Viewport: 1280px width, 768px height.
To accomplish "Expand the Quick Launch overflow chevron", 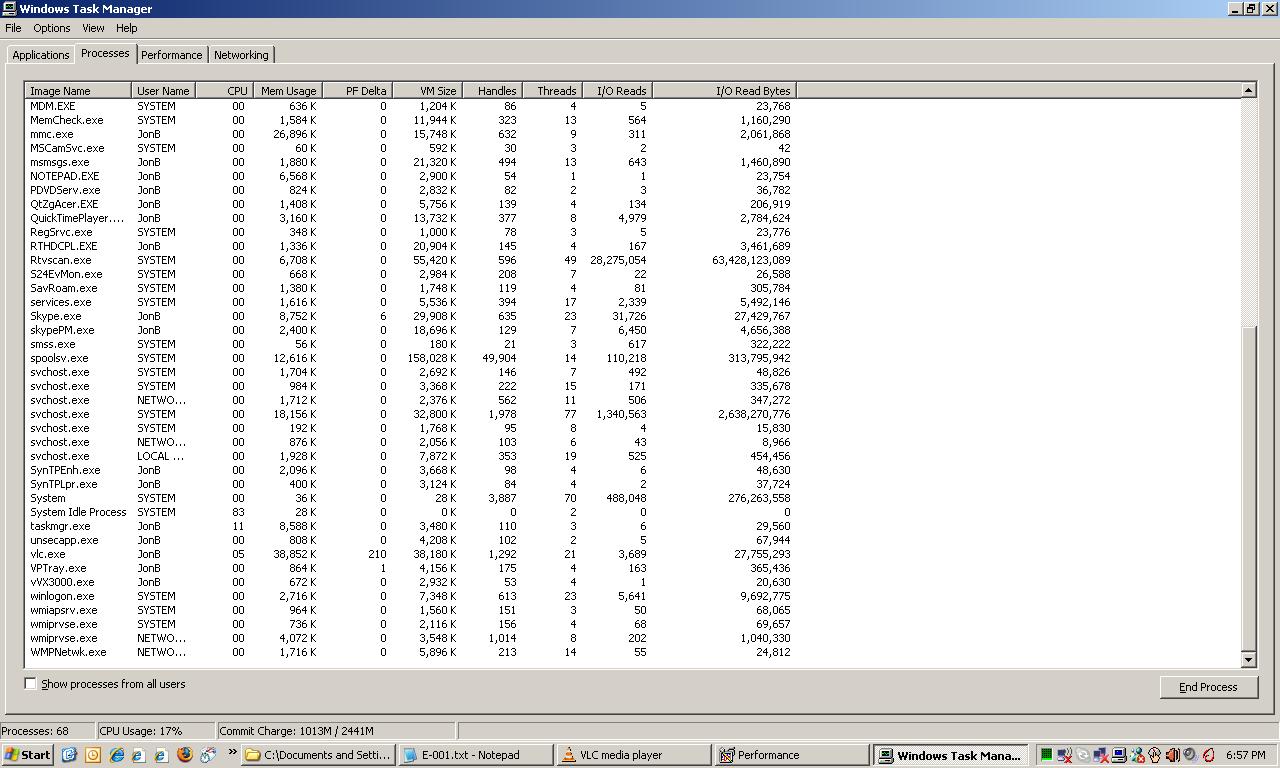I will tap(232, 752).
